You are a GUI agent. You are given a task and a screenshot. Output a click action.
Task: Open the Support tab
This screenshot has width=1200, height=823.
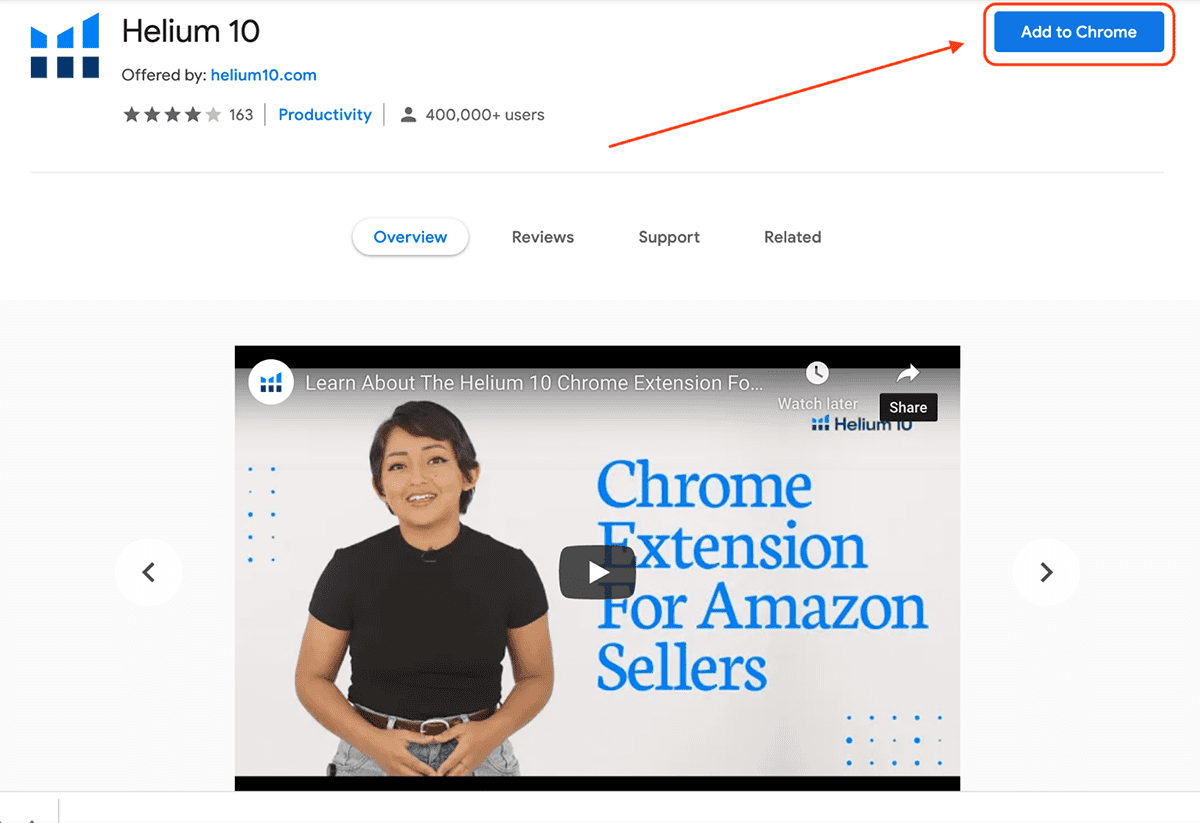669,237
